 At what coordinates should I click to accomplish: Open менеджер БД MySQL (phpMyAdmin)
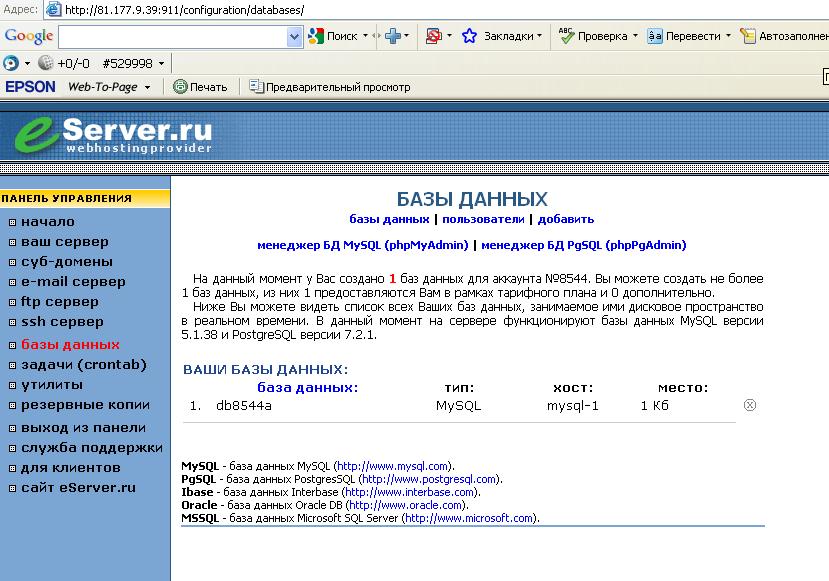363,245
